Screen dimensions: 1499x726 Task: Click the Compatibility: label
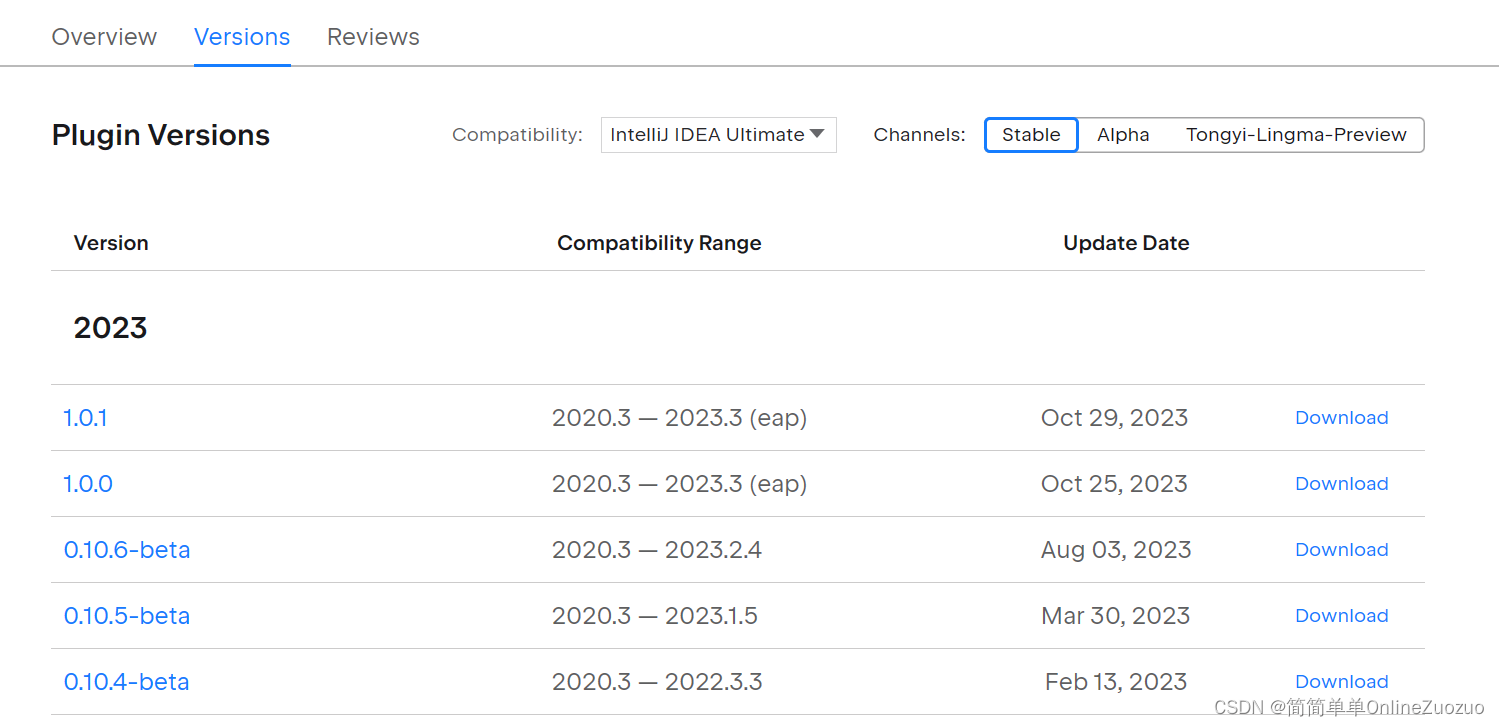click(517, 135)
